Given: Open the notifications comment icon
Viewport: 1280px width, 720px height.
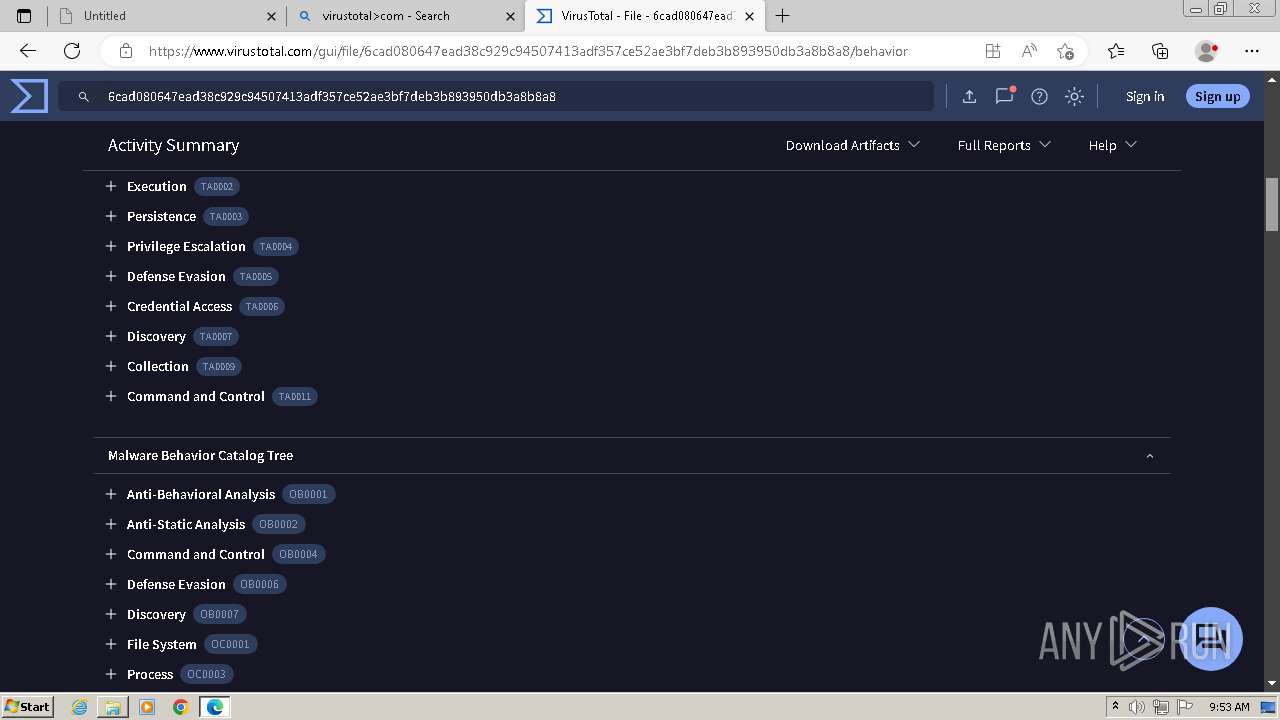Looking at the screenshot, I should click(1004, 96).
